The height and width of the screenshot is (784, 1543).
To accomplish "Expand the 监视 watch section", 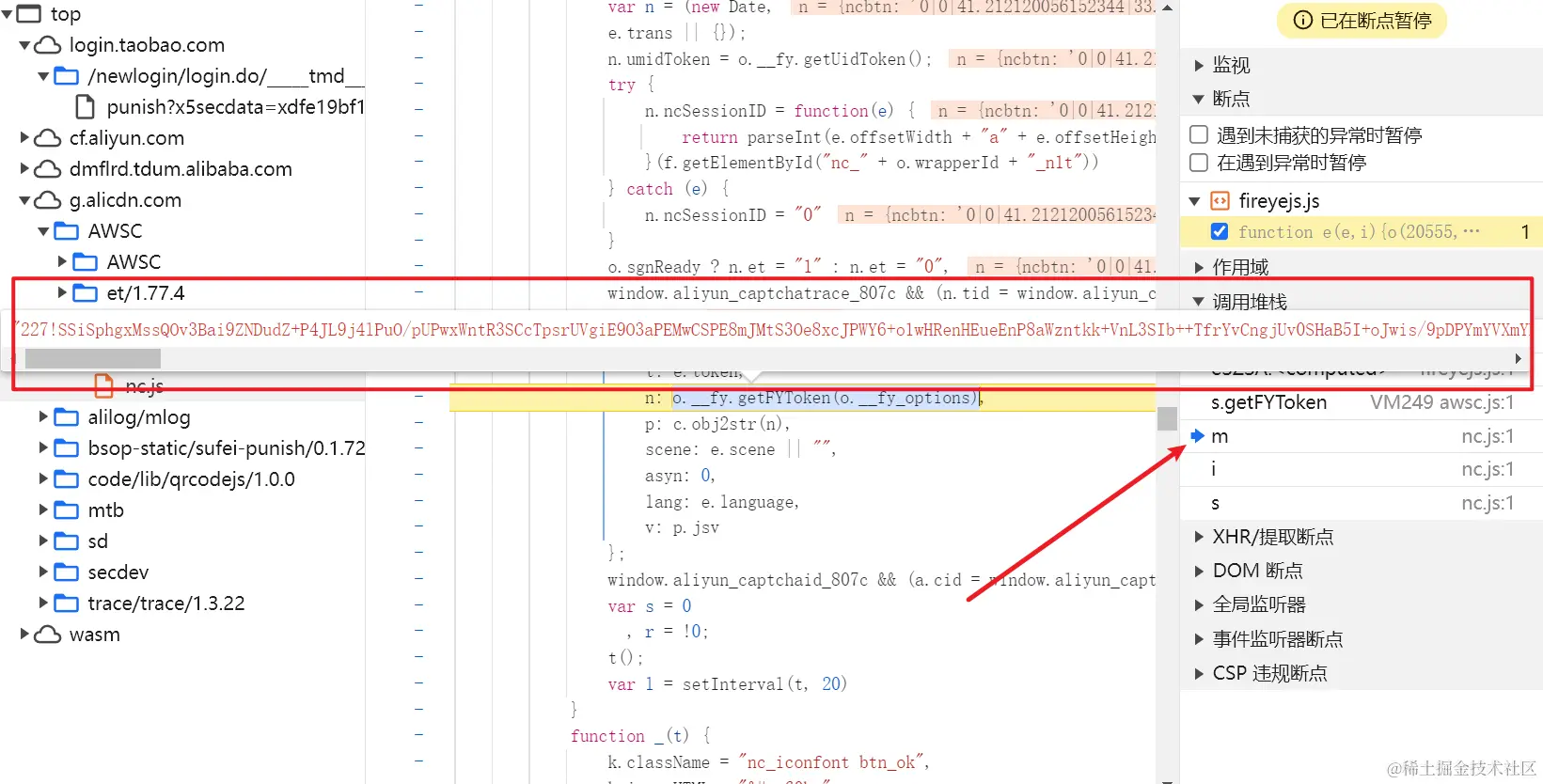I will coord(1199,66).
